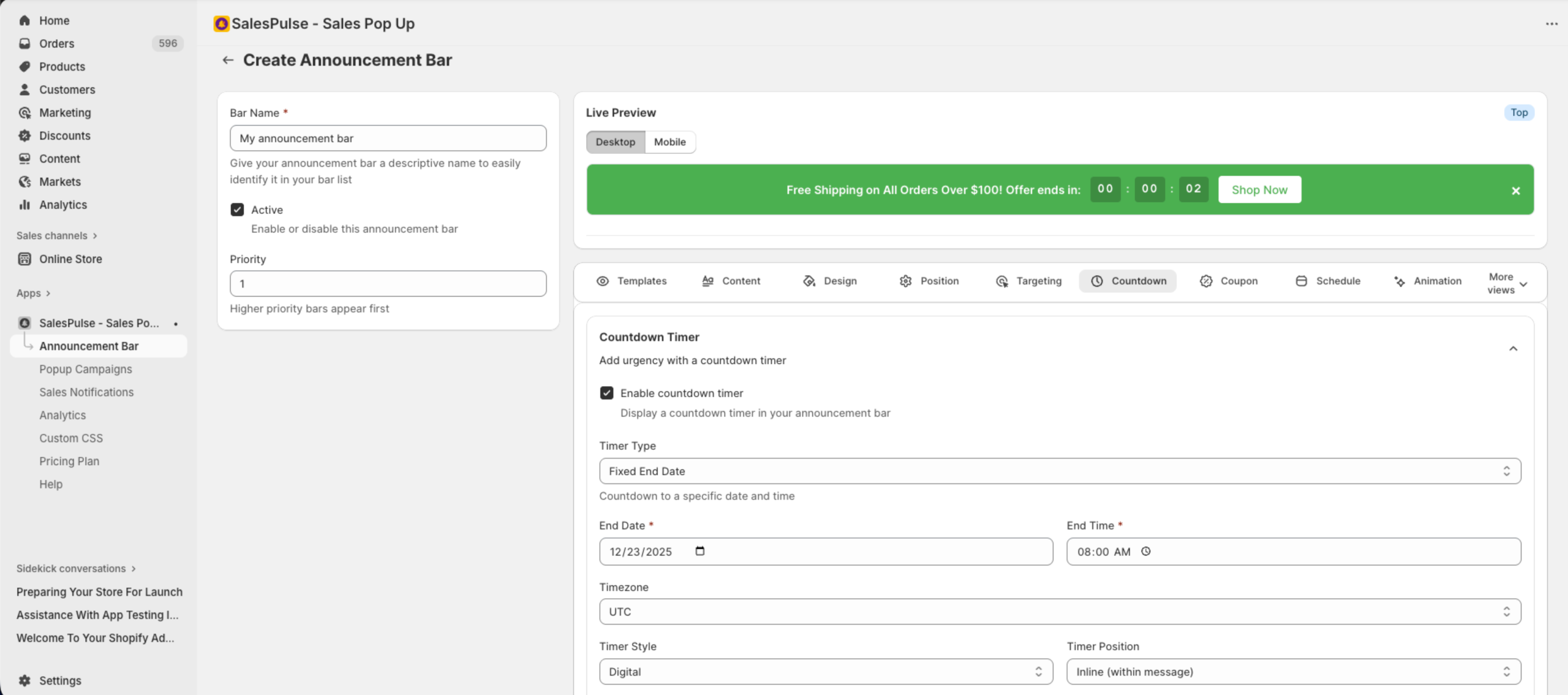Open the Discounts section
1568x695 pixels.
point(65,135)
